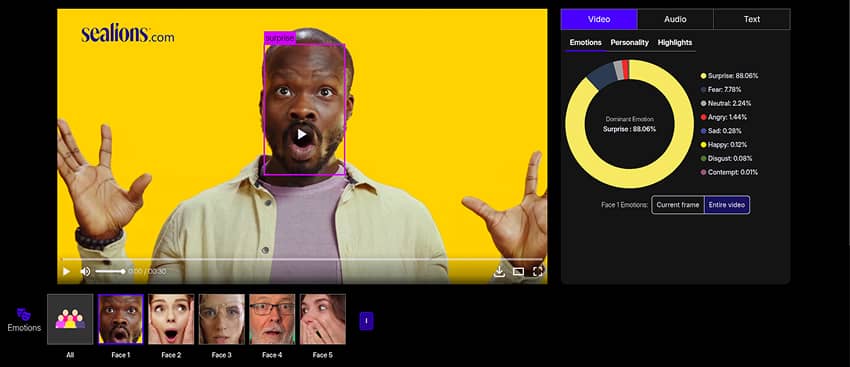Image resolution: width=850 pixels, height=367 pixels.
Task: Click the video progress bar
Action: pos(302,260)
